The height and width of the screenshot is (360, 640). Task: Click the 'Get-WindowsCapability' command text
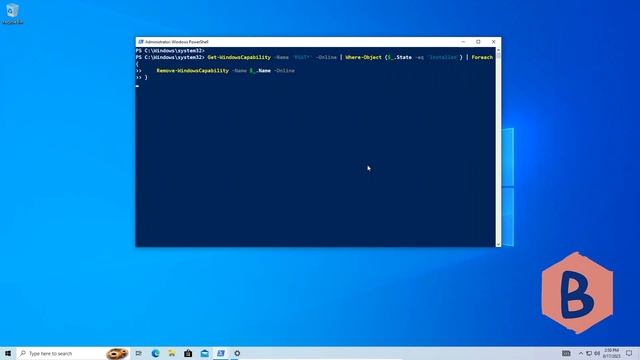pos(239,58)
